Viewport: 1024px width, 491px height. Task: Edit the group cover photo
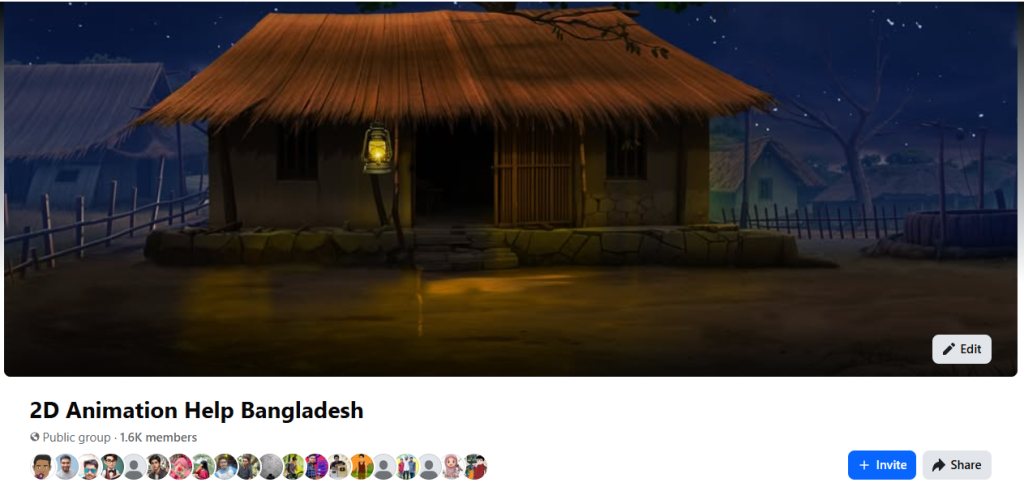pos(961,349)
